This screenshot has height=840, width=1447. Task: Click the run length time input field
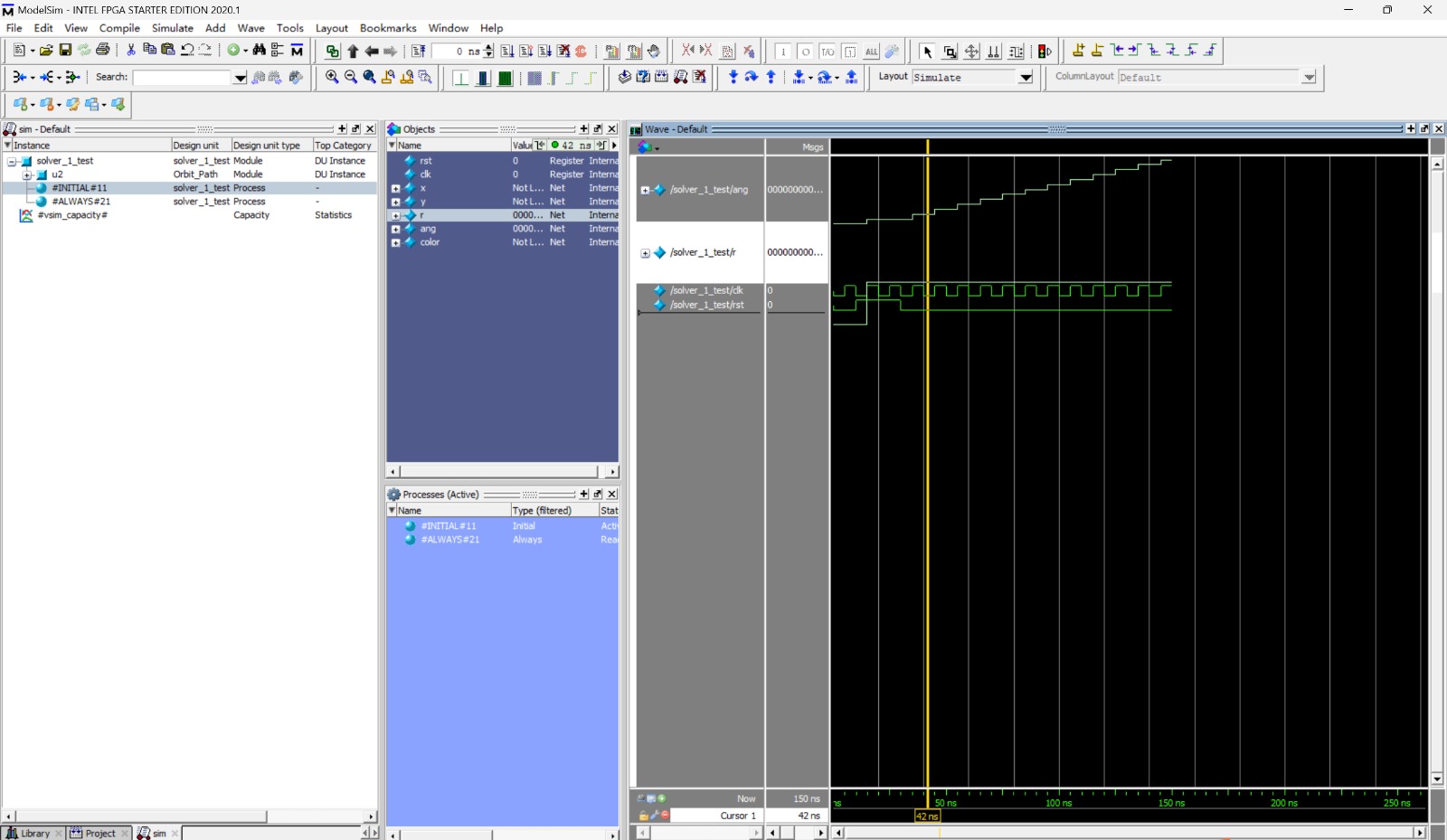coord(458,52)
